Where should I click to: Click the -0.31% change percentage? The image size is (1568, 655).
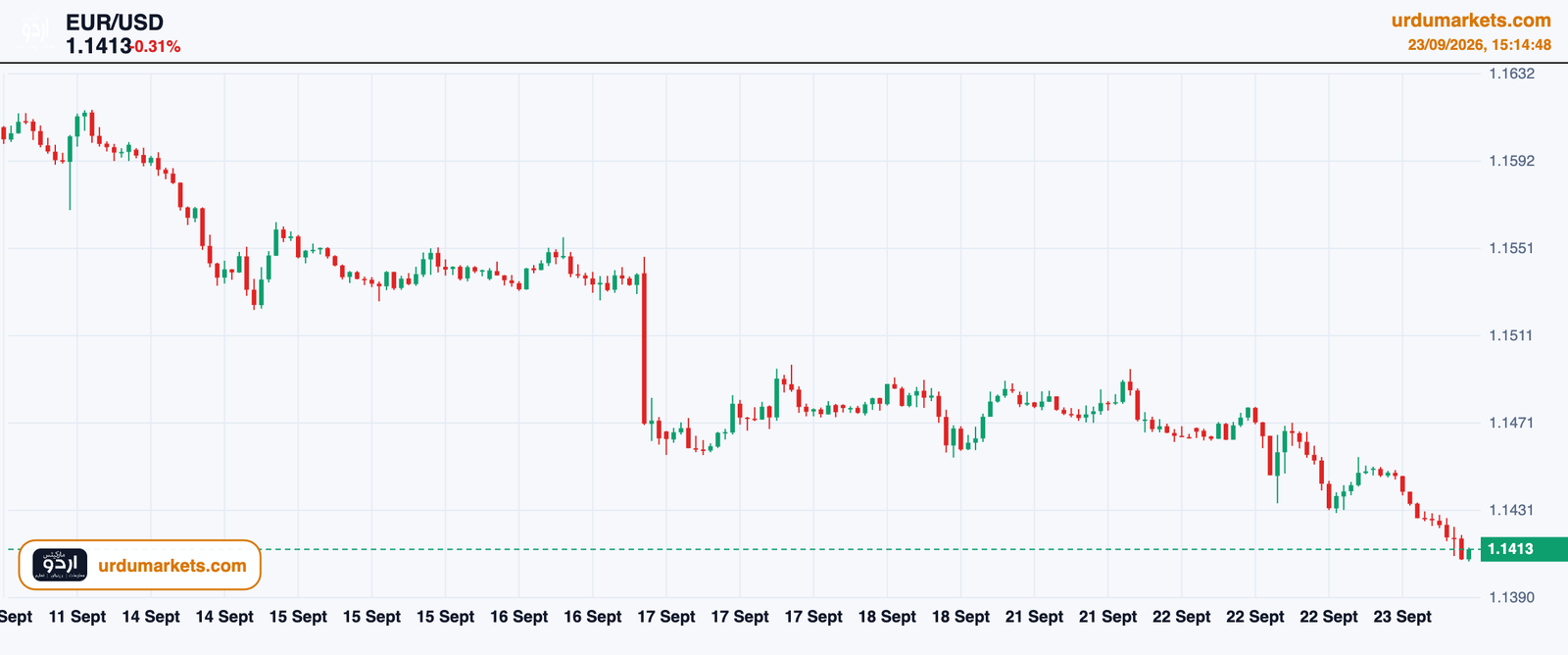pos(156,47)
